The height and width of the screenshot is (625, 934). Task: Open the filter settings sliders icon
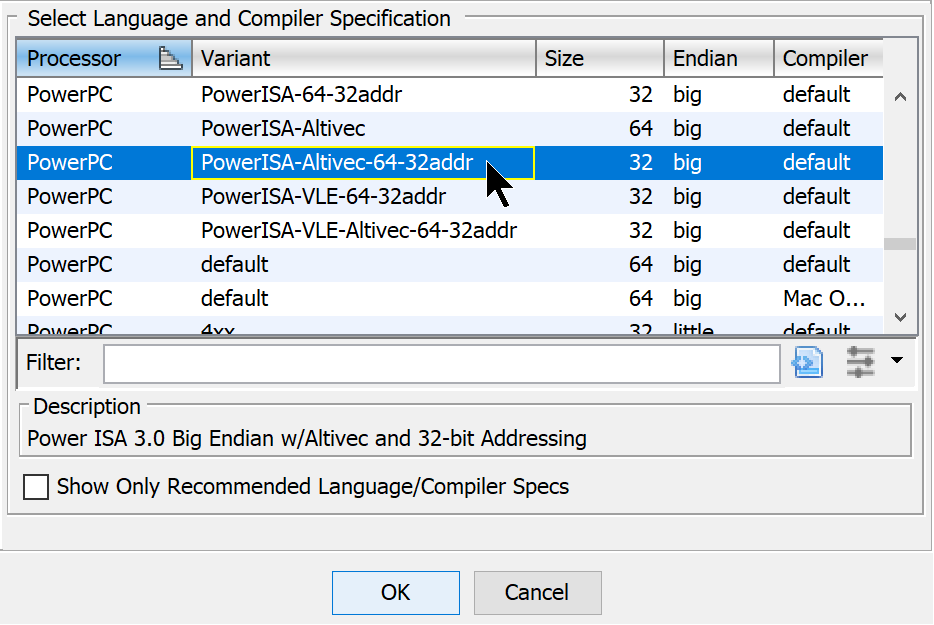coord(860,362)
